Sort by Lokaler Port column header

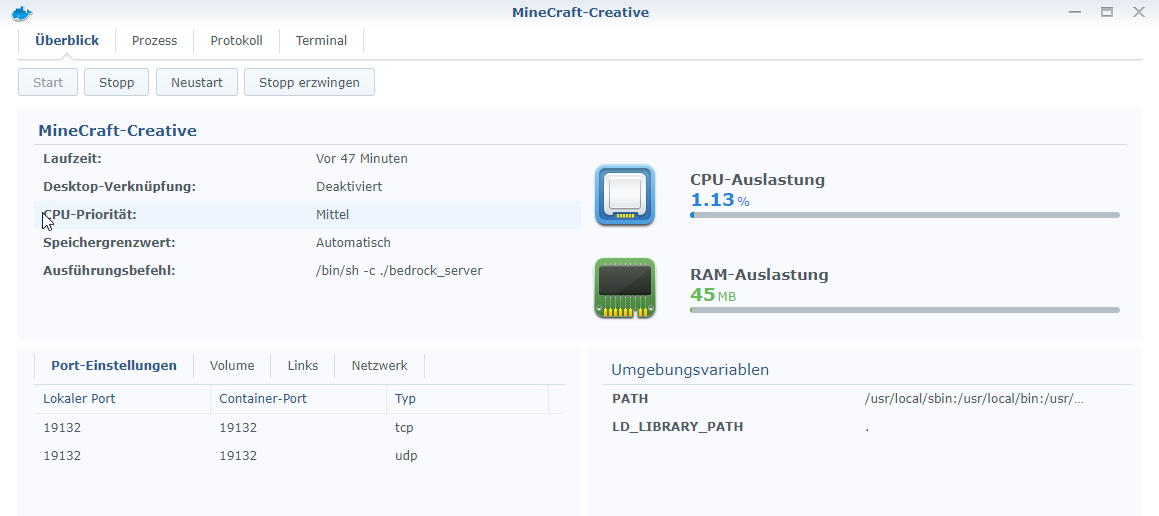click(x=122, y=399)
